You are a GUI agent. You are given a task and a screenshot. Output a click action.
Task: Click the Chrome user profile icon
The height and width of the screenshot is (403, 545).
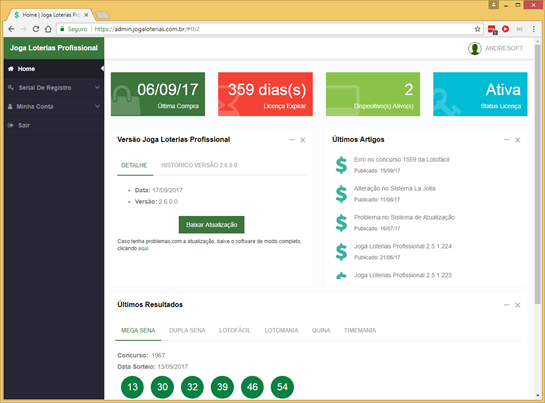point(494,5)
